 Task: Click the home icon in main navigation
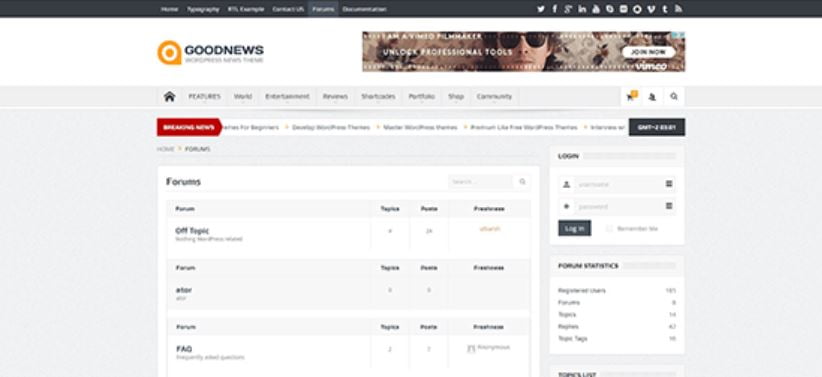[169, 96]
